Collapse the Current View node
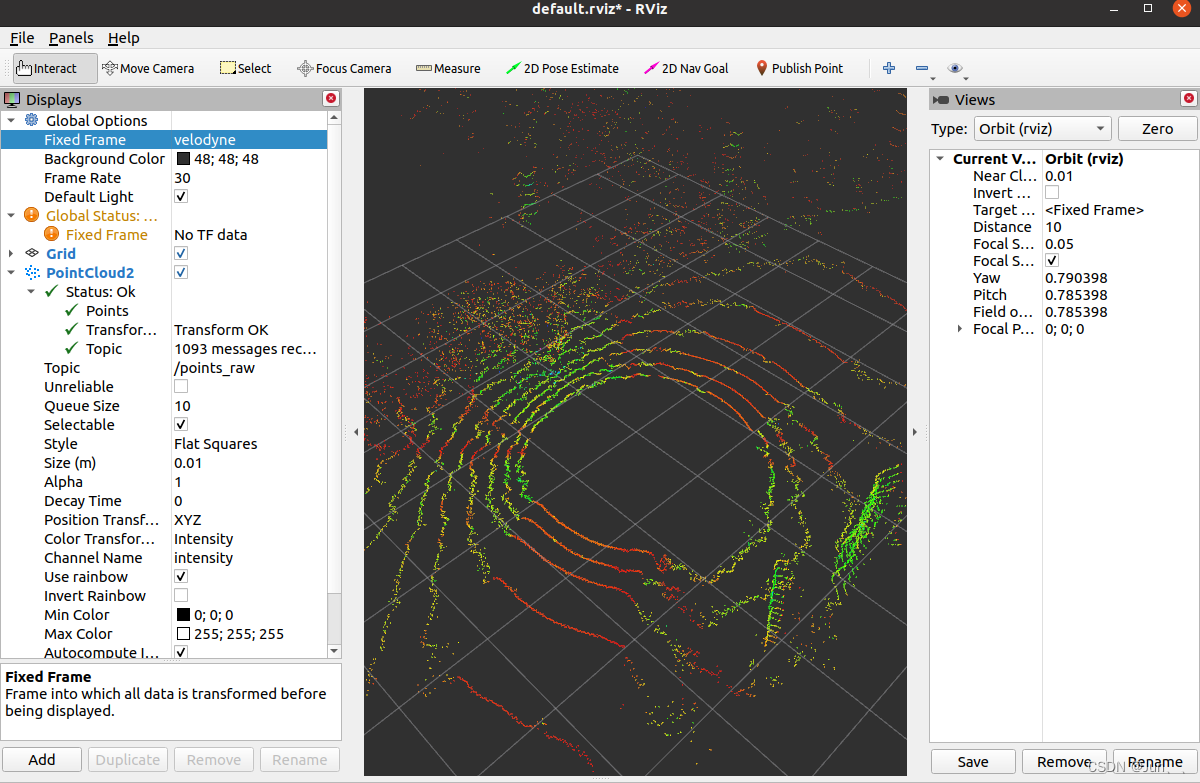 point(940,159)
